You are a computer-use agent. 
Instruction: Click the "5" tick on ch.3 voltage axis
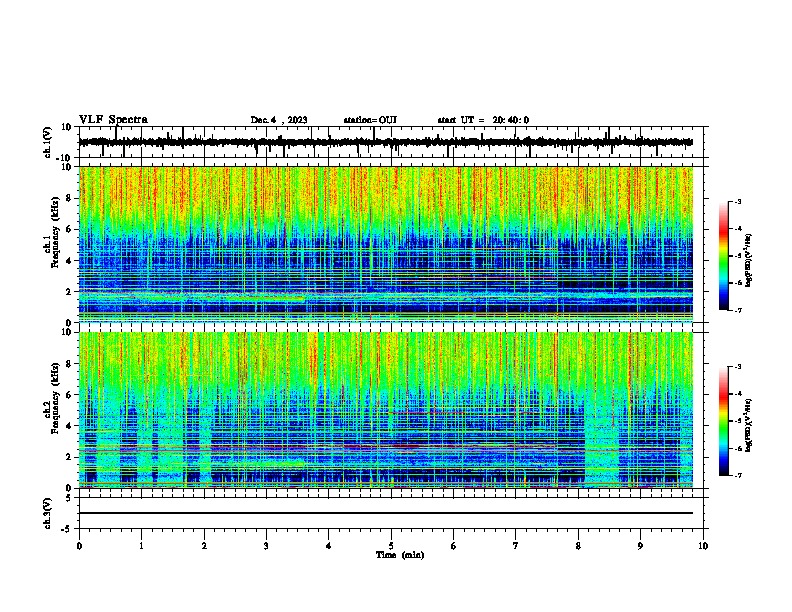pyautogui.click(x=69, y=498)
